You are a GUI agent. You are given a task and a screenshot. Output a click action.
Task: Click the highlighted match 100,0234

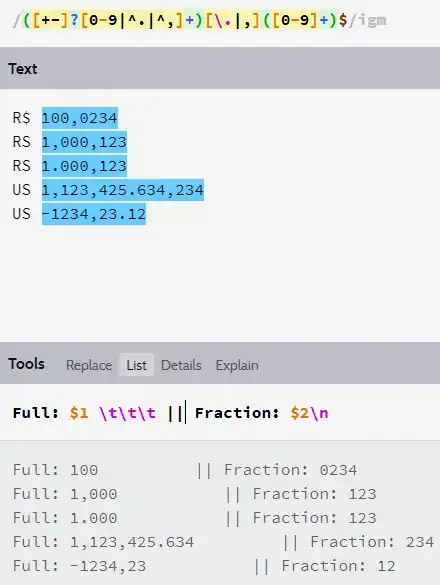coord(80,118)
